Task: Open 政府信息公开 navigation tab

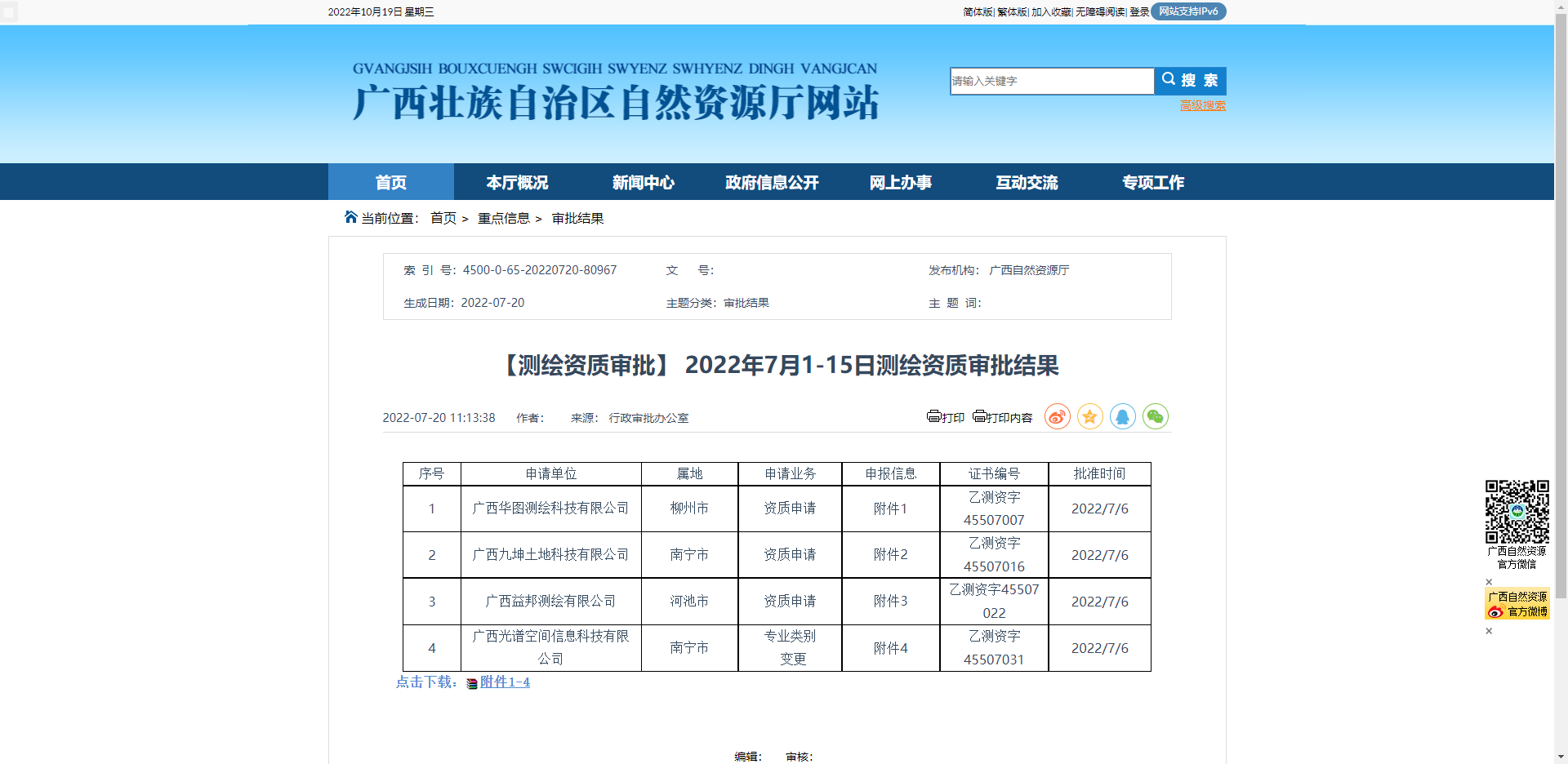Action: coord(772,182)
